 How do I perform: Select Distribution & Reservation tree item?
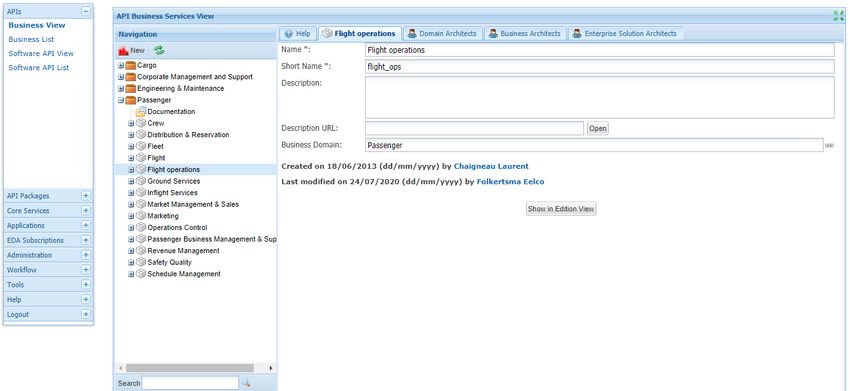188,135
